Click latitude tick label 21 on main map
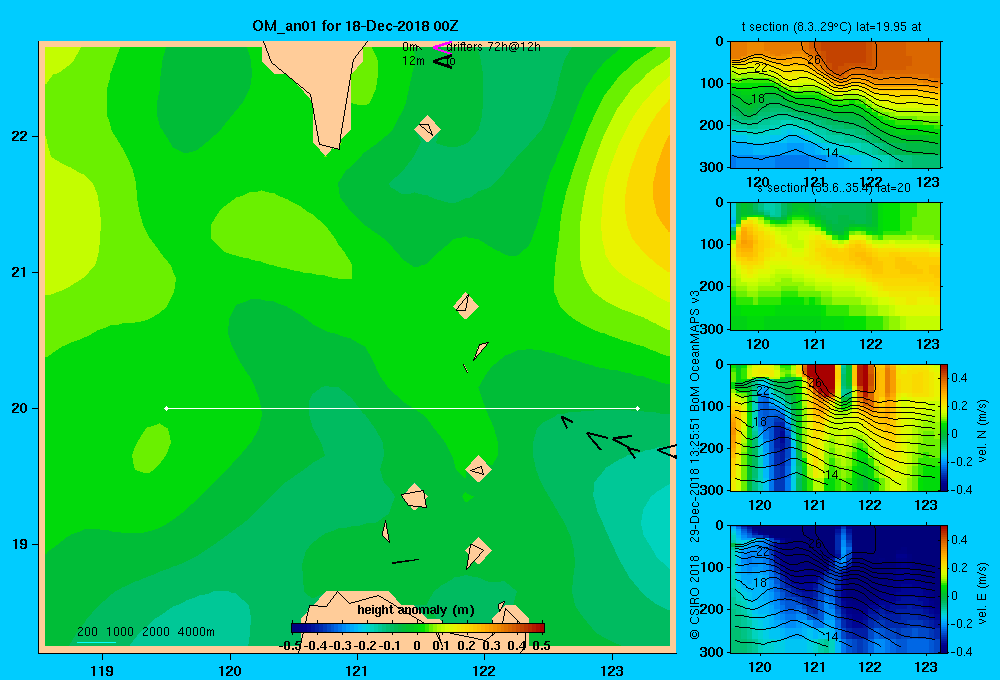The height and width of the screenshot is (680, 1000). tap(20, 272)
